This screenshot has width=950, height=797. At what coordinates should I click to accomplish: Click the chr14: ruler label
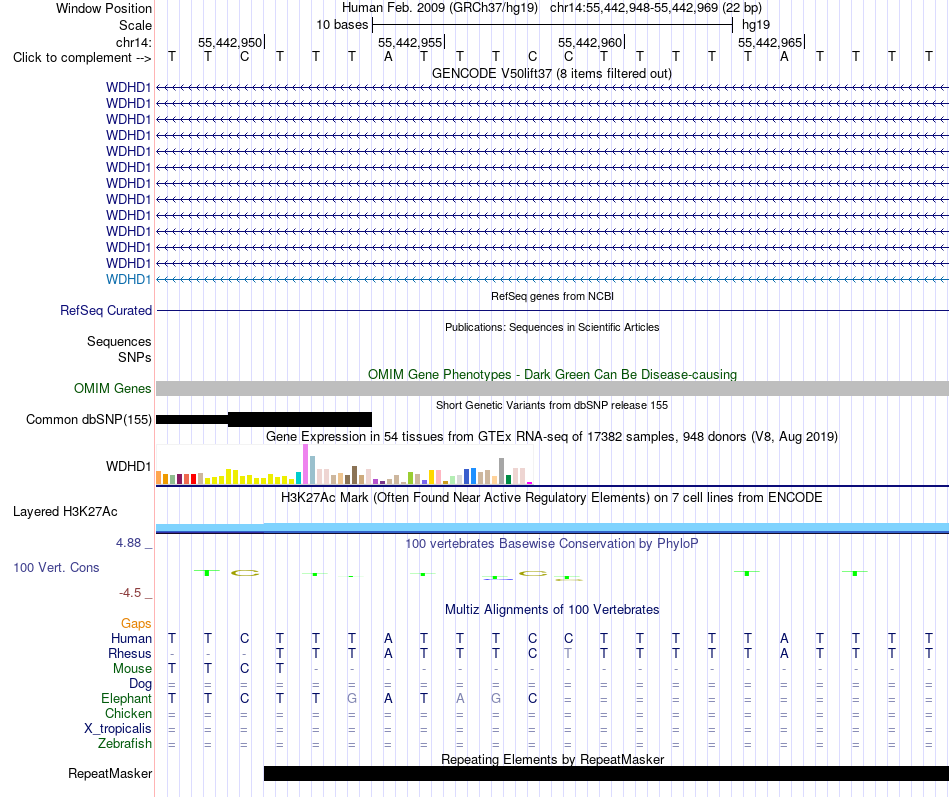click(x=133, y=42)
